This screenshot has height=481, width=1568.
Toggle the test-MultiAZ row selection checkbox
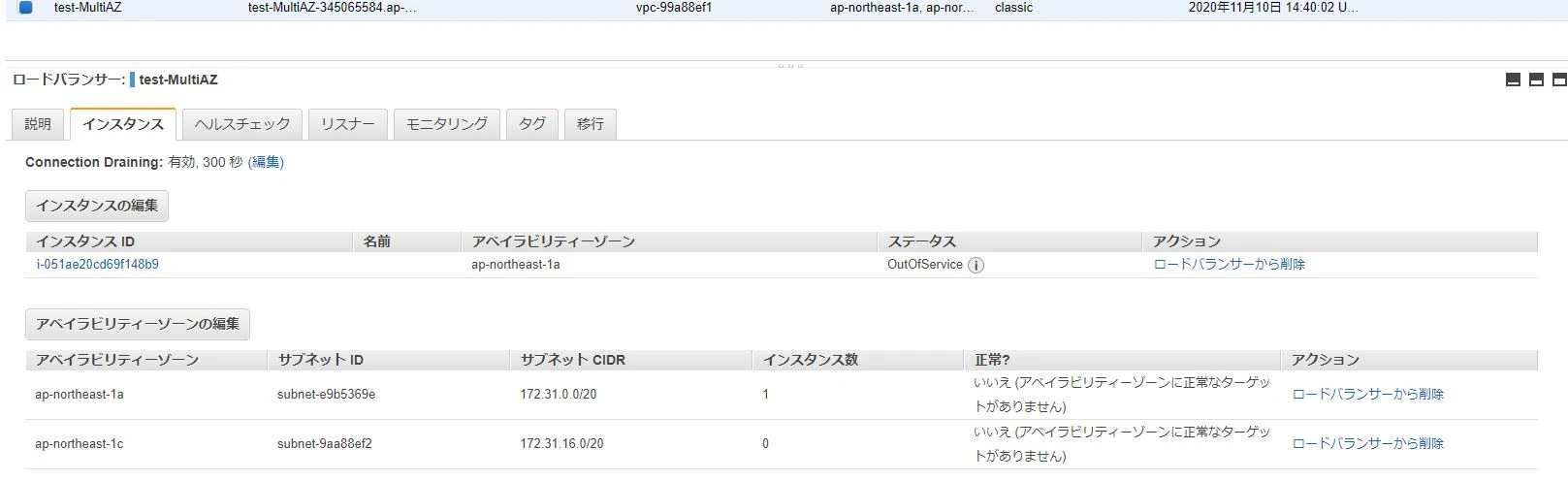[26, 7]
